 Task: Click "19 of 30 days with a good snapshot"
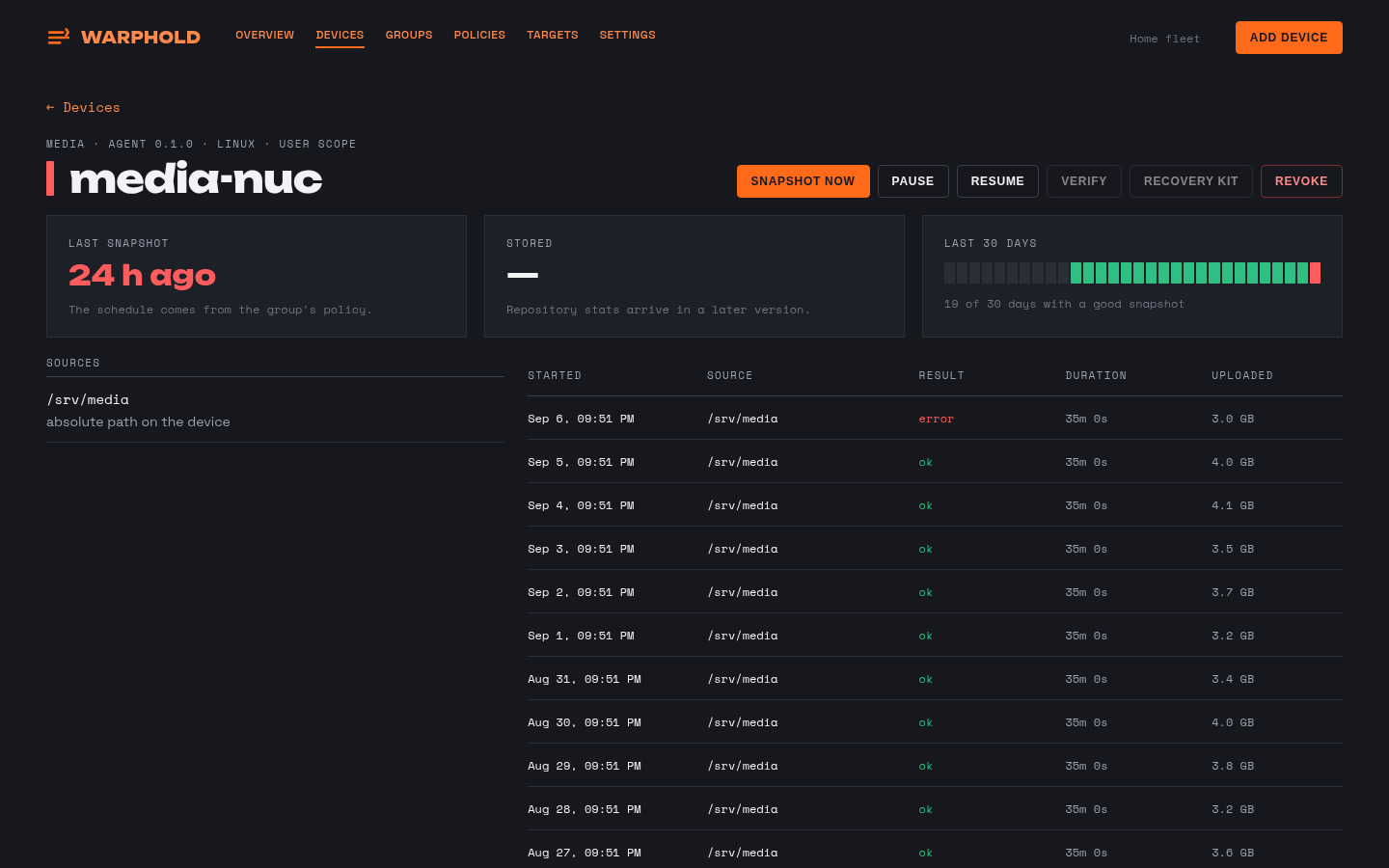coord(1064,304)
